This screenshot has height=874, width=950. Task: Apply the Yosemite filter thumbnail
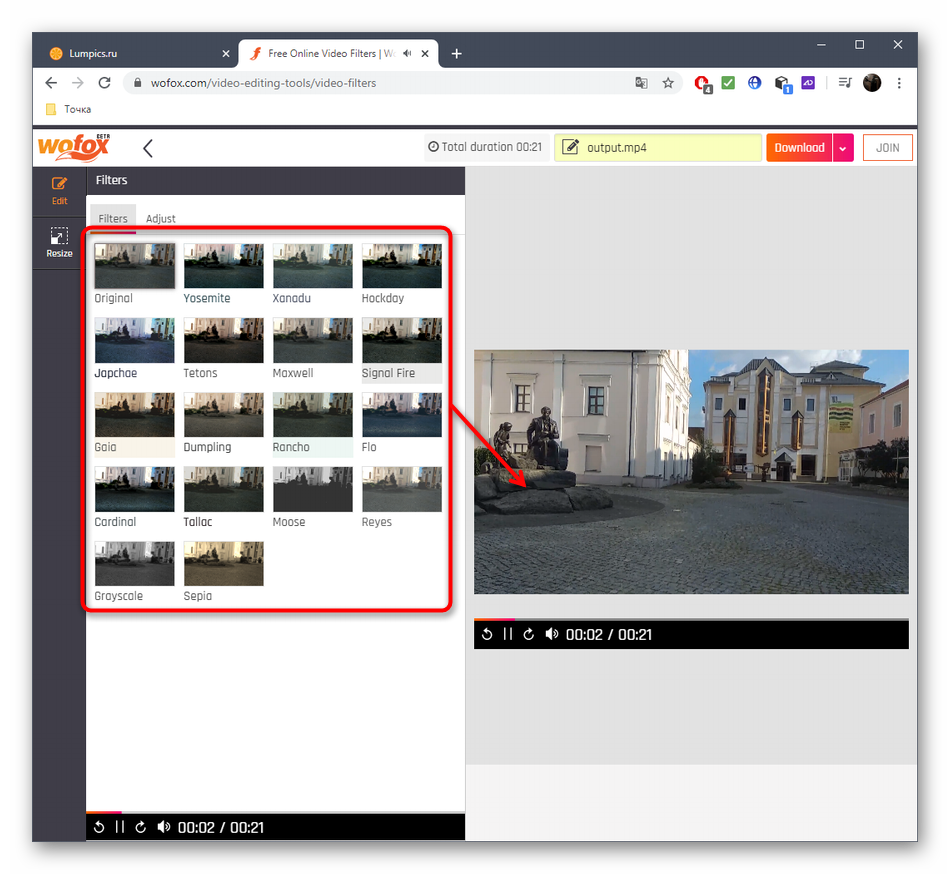point(223,266)
